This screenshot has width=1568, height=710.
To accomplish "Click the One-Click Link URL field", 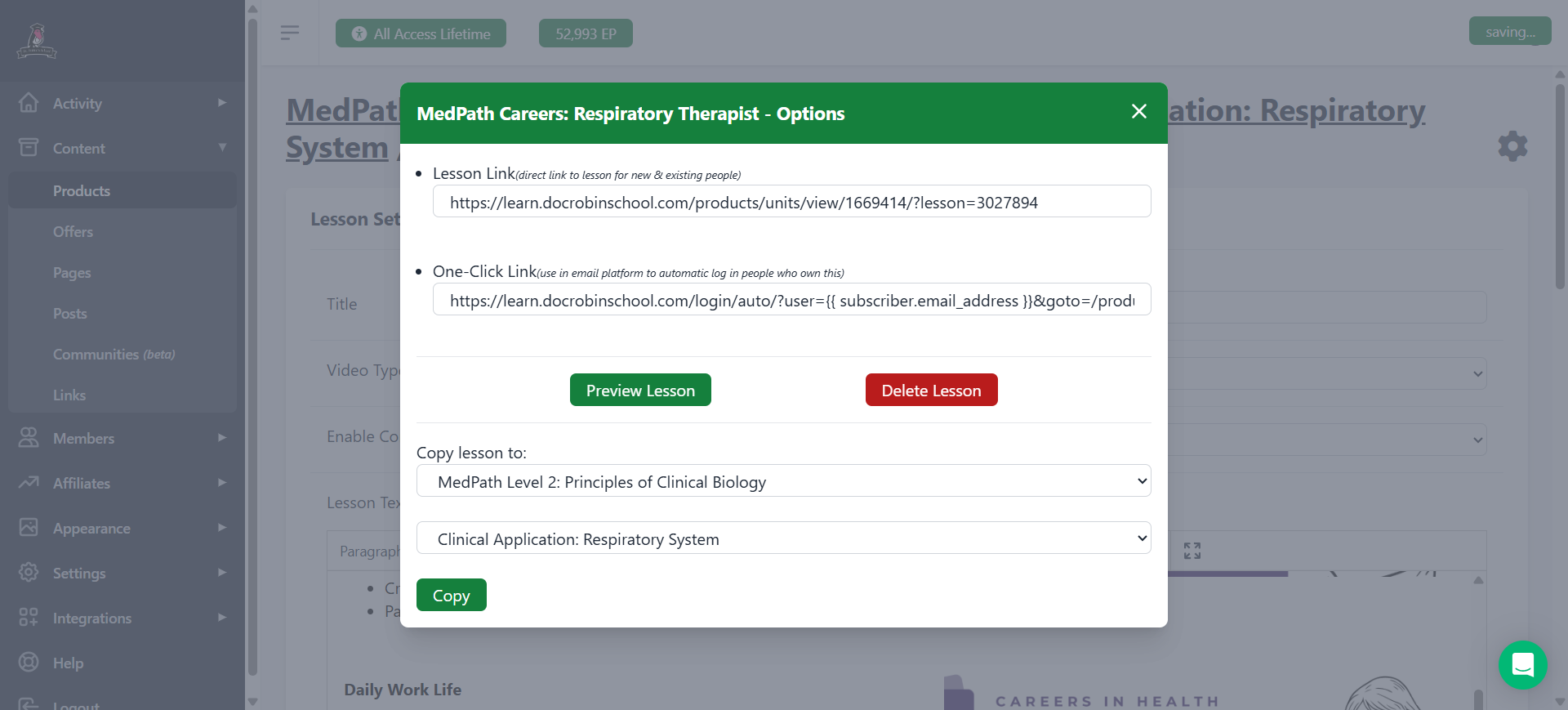I will (791, 300).
